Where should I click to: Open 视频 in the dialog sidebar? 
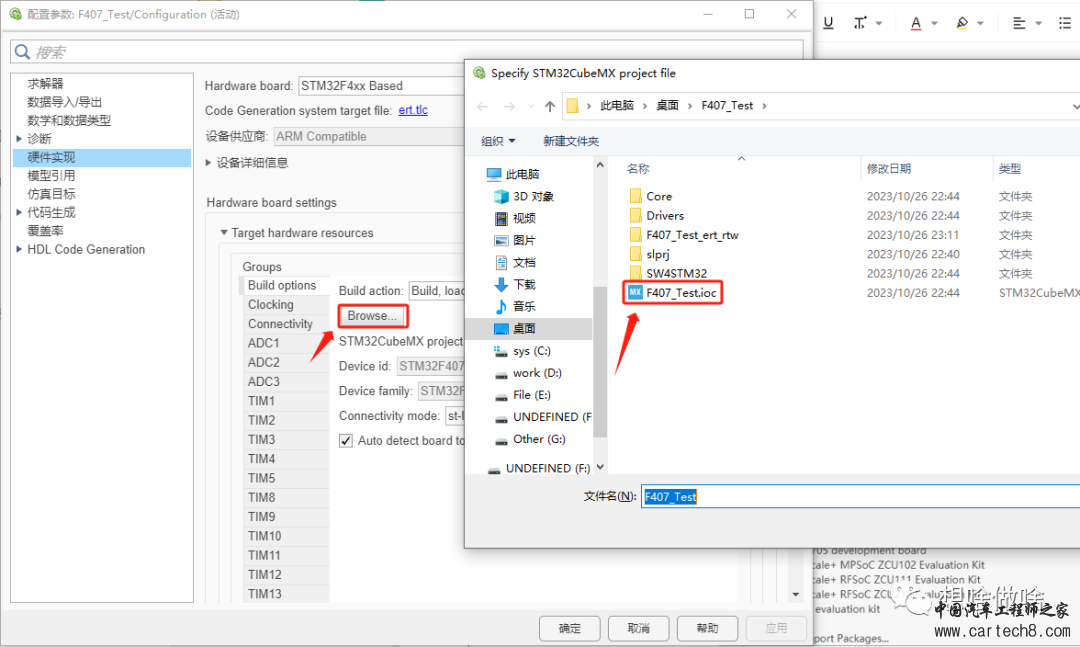[x=516, y=218]
